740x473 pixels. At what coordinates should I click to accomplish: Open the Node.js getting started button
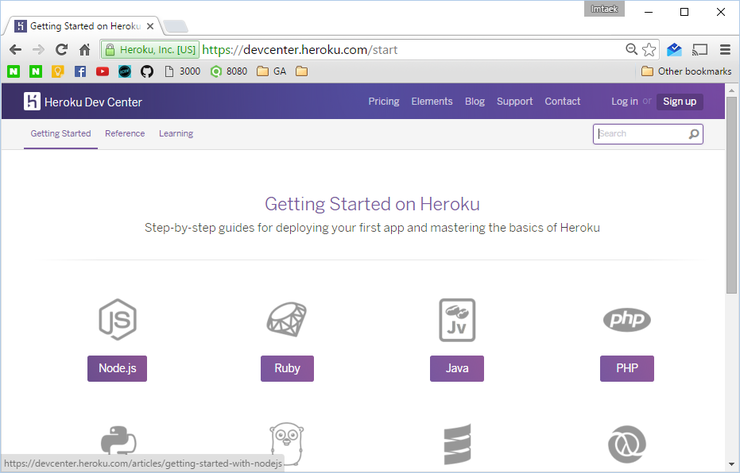click(117, 368)
